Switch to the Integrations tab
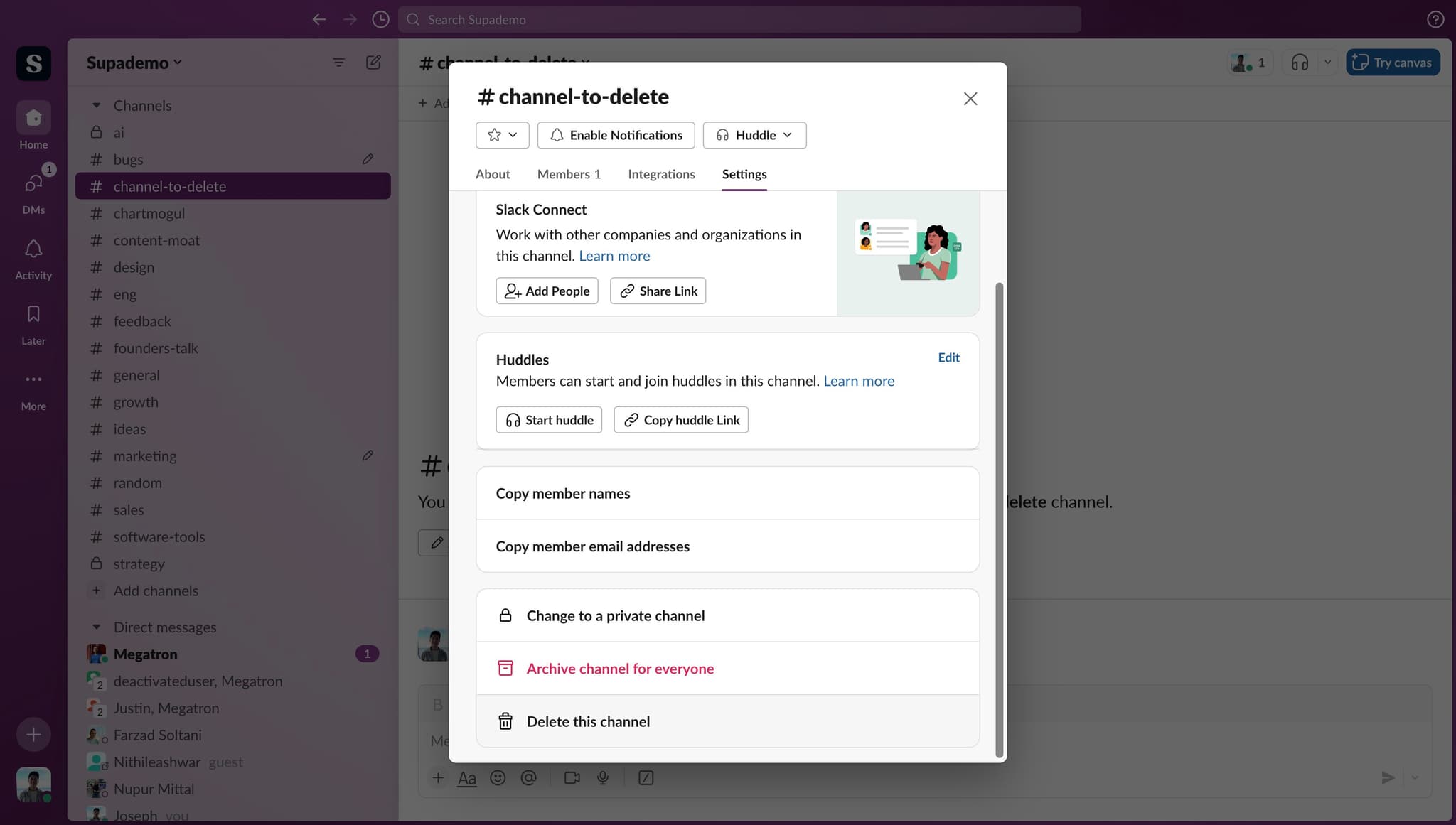Image resolution: width=1456 pixels, height=825 pixels. tap(661, 174)
